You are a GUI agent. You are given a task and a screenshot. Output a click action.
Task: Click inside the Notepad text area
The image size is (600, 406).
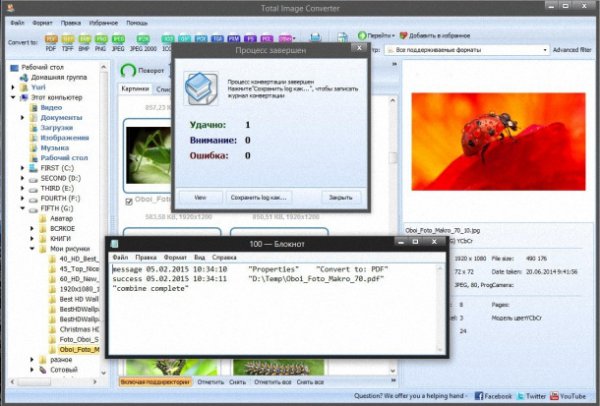click(274, 310)
